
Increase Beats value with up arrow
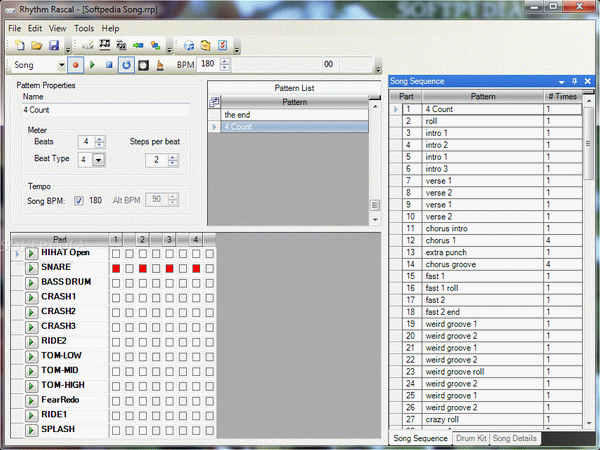pyautogui.click(x=100, y=138)
